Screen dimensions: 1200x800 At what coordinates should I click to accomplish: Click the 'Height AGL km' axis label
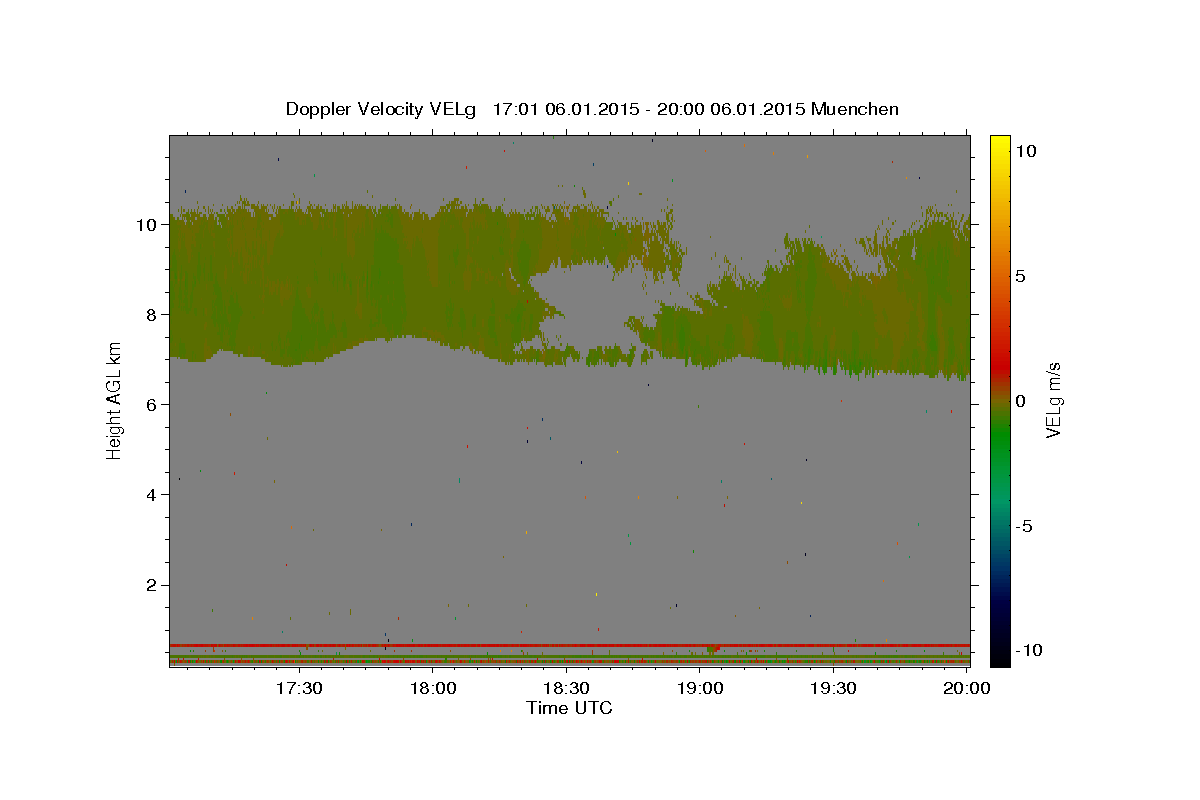tap(115, 400)
